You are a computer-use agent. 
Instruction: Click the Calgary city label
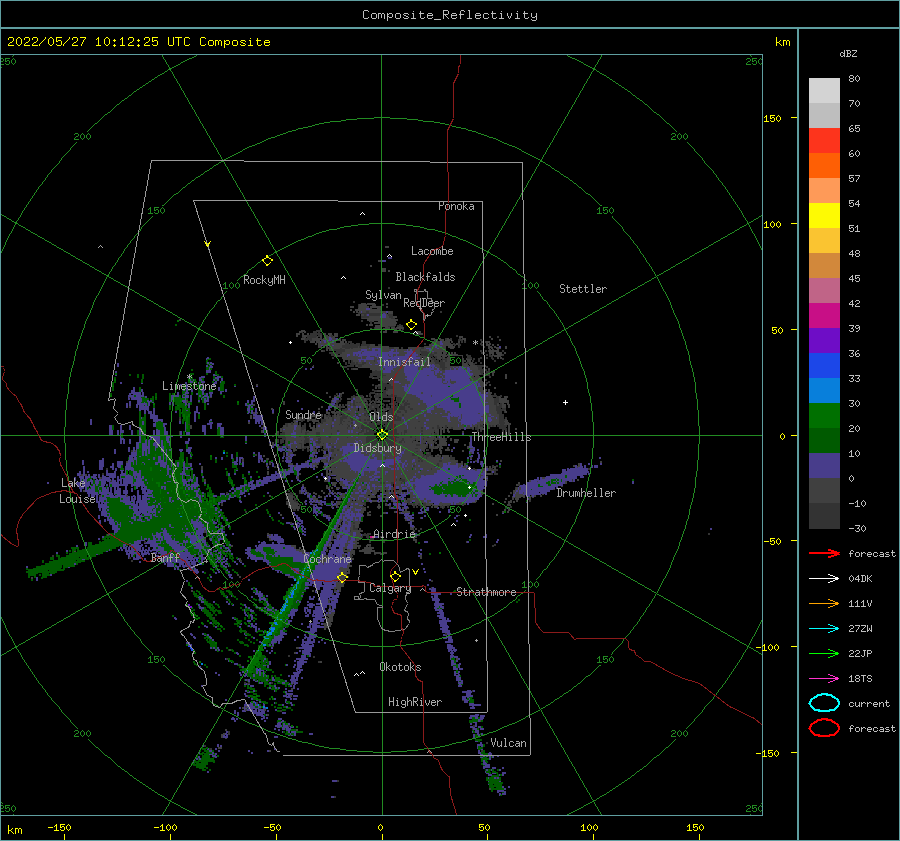point(390,588)
